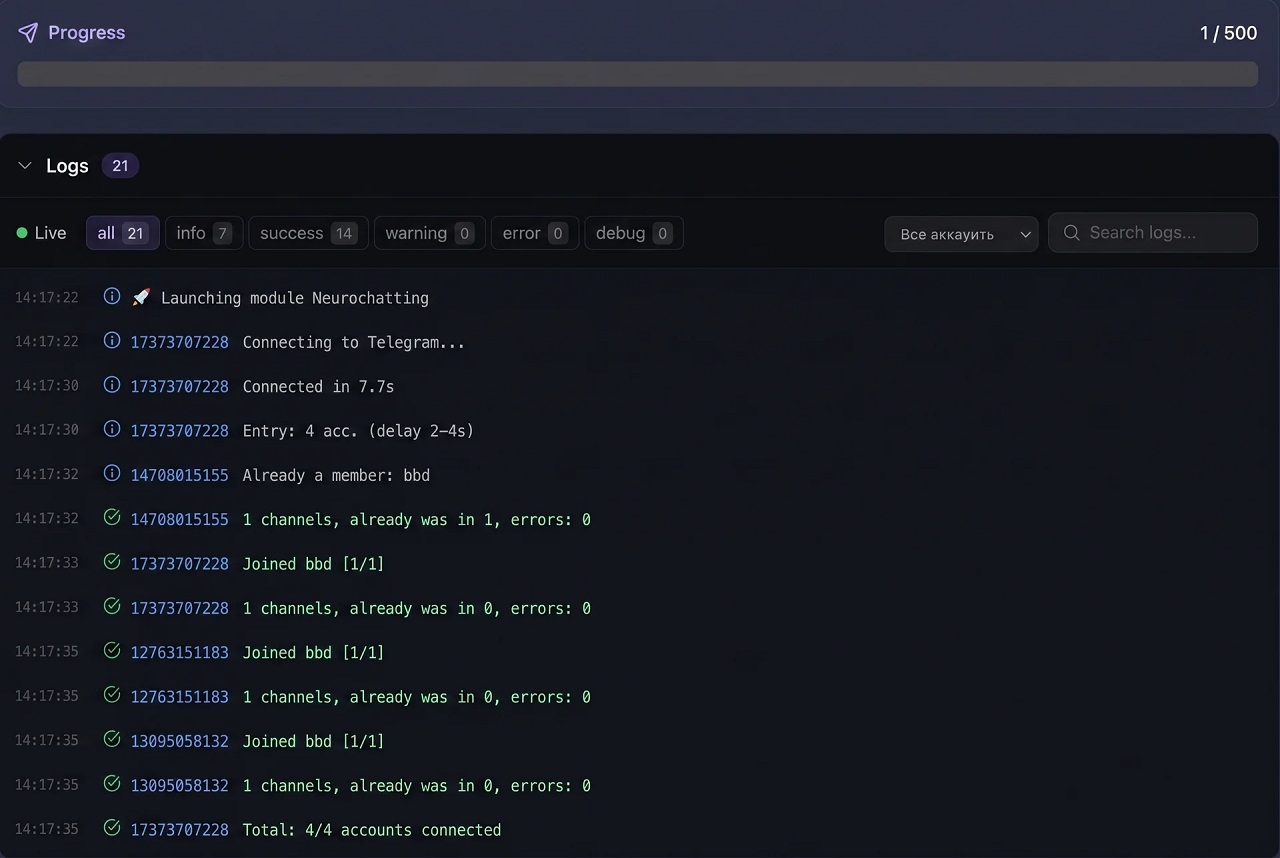Click the 1 / 500 progress counter
Image resolution: width=1280 pixels, height=858 pixels.
click(1228, 33)
